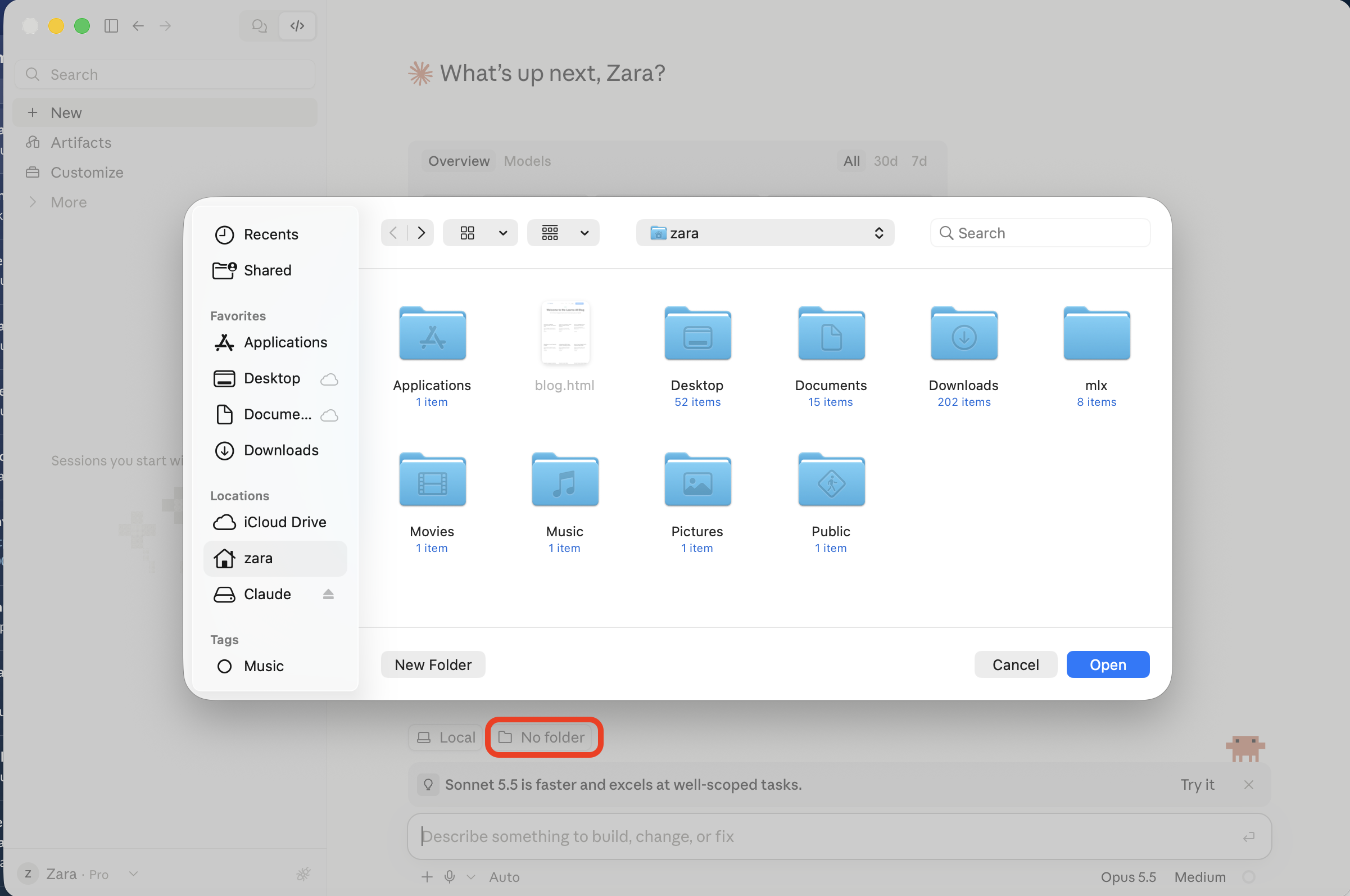
Task: Select the Pictures folder
Action: (697, 480)
